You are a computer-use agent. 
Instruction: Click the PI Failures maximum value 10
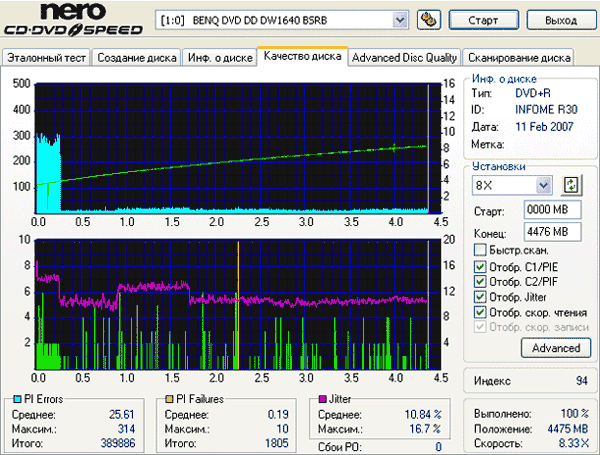coord(282,429)
